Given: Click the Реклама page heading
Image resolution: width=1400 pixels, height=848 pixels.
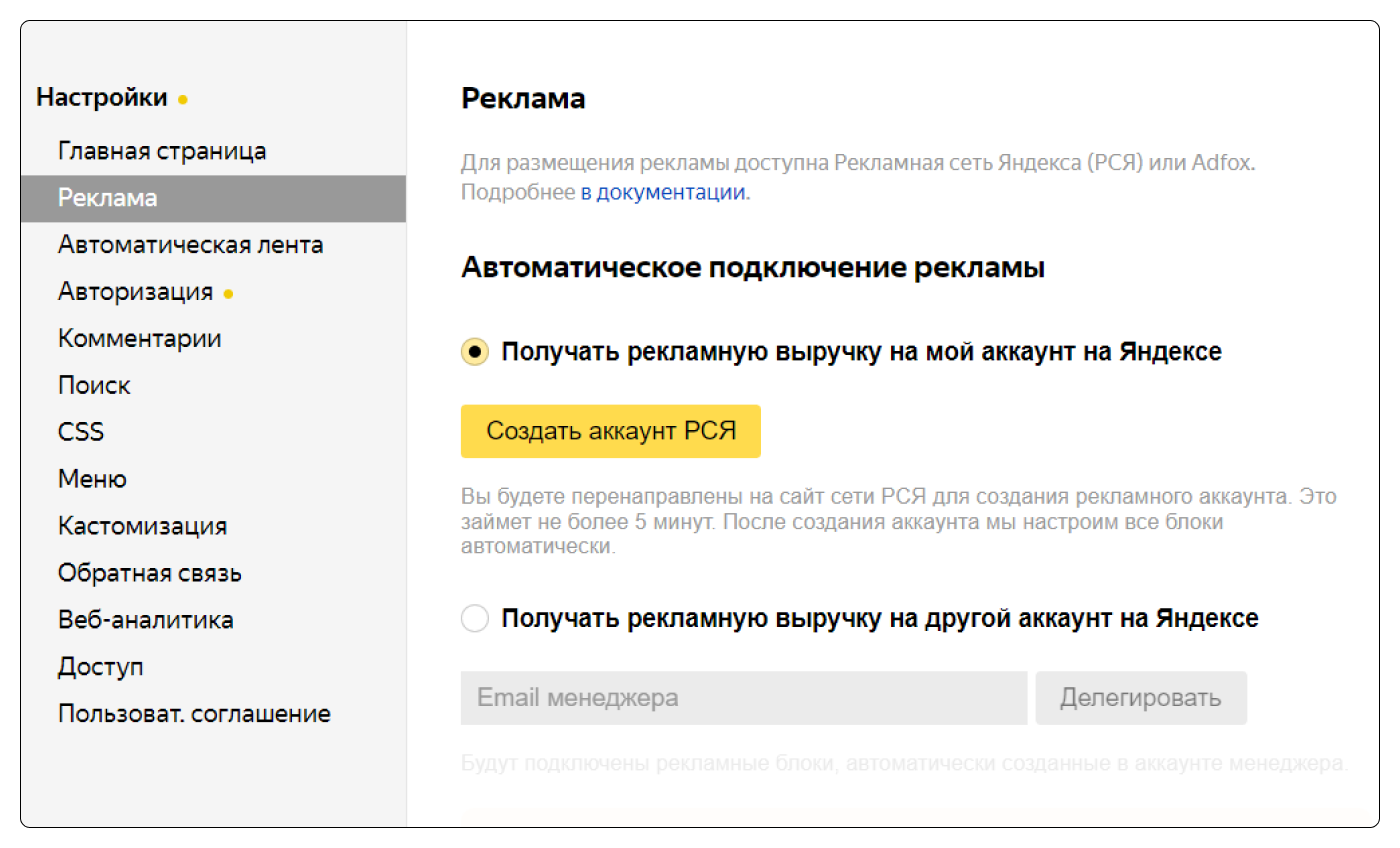Looking at the screenshot, I should click(523, 99).
